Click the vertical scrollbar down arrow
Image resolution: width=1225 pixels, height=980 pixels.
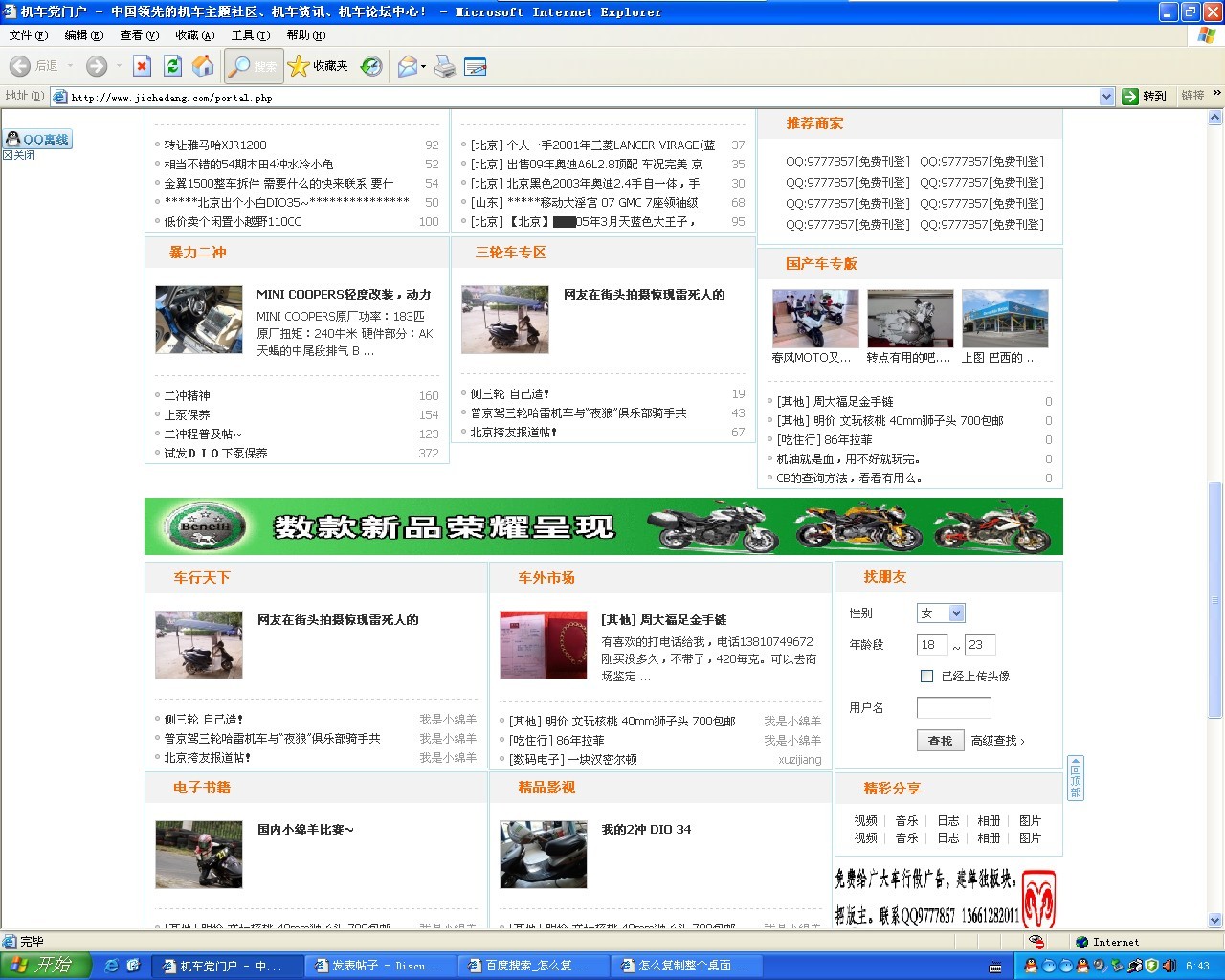[1215, 921]
